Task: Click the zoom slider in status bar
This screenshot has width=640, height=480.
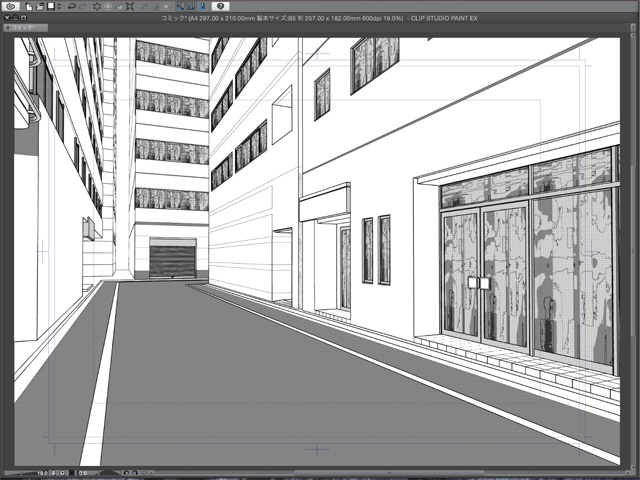Action: 20,473
